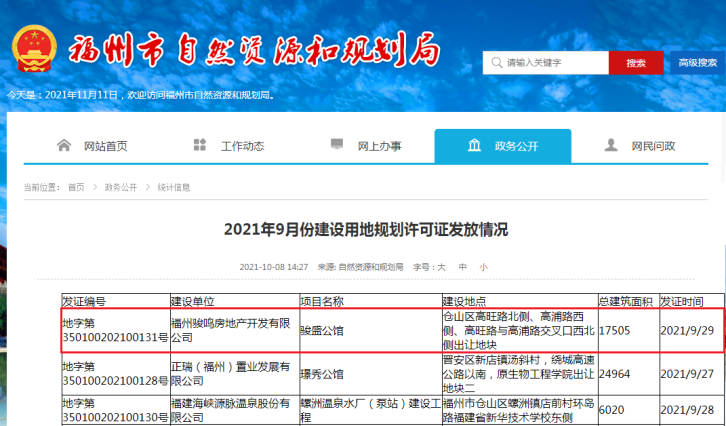Open the 工作动态 tab
Screen dimensions: 726x426
click(x=229, y=146)
